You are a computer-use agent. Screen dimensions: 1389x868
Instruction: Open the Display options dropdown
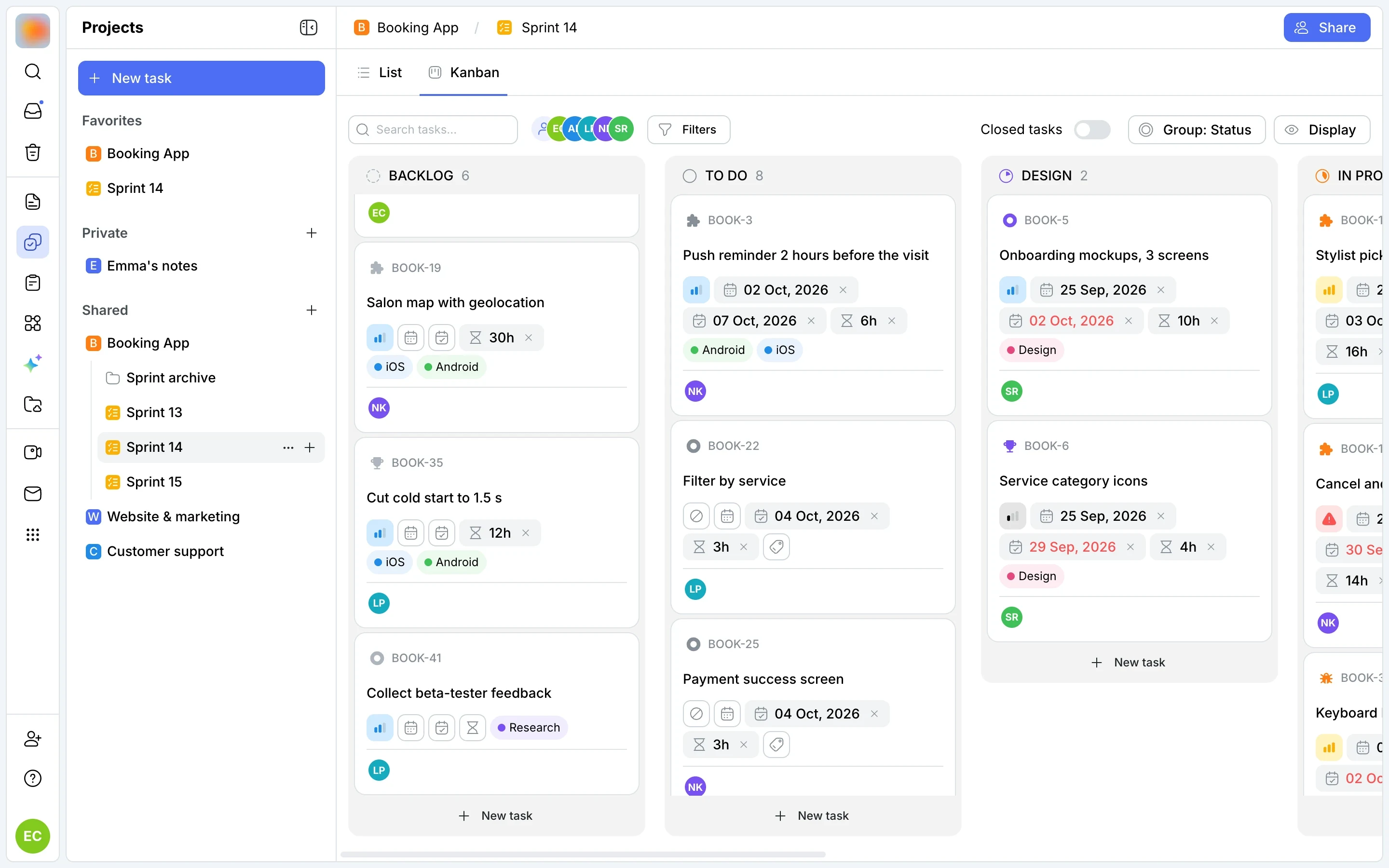point(1321,130)
